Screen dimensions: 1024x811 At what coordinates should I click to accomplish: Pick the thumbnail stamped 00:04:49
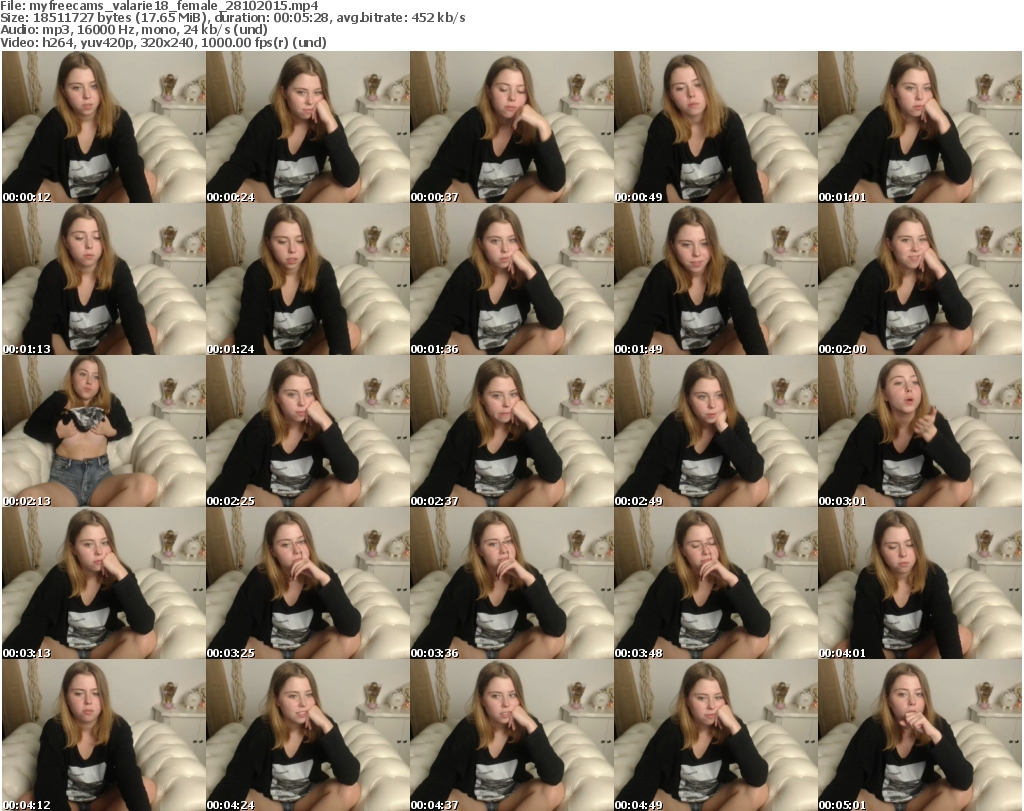(x=716, y=735)
